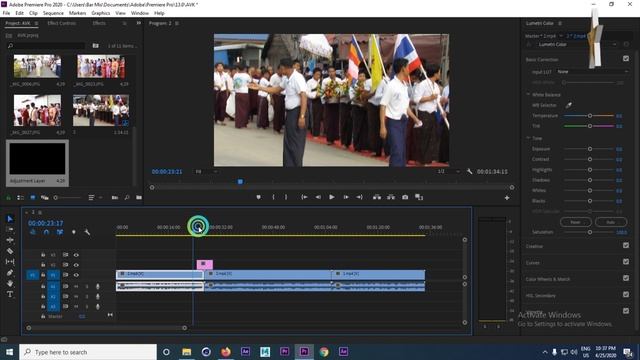Image resolution: width=640 pixels, height=360 pixels.
Task: Click Find magnifier in project panel footer
Action: (x=127, y=198)
